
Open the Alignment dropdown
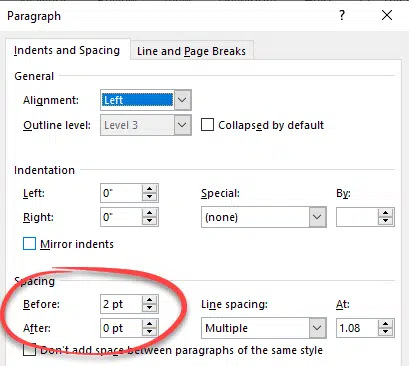pyautogui.click(x=182, y=100)
